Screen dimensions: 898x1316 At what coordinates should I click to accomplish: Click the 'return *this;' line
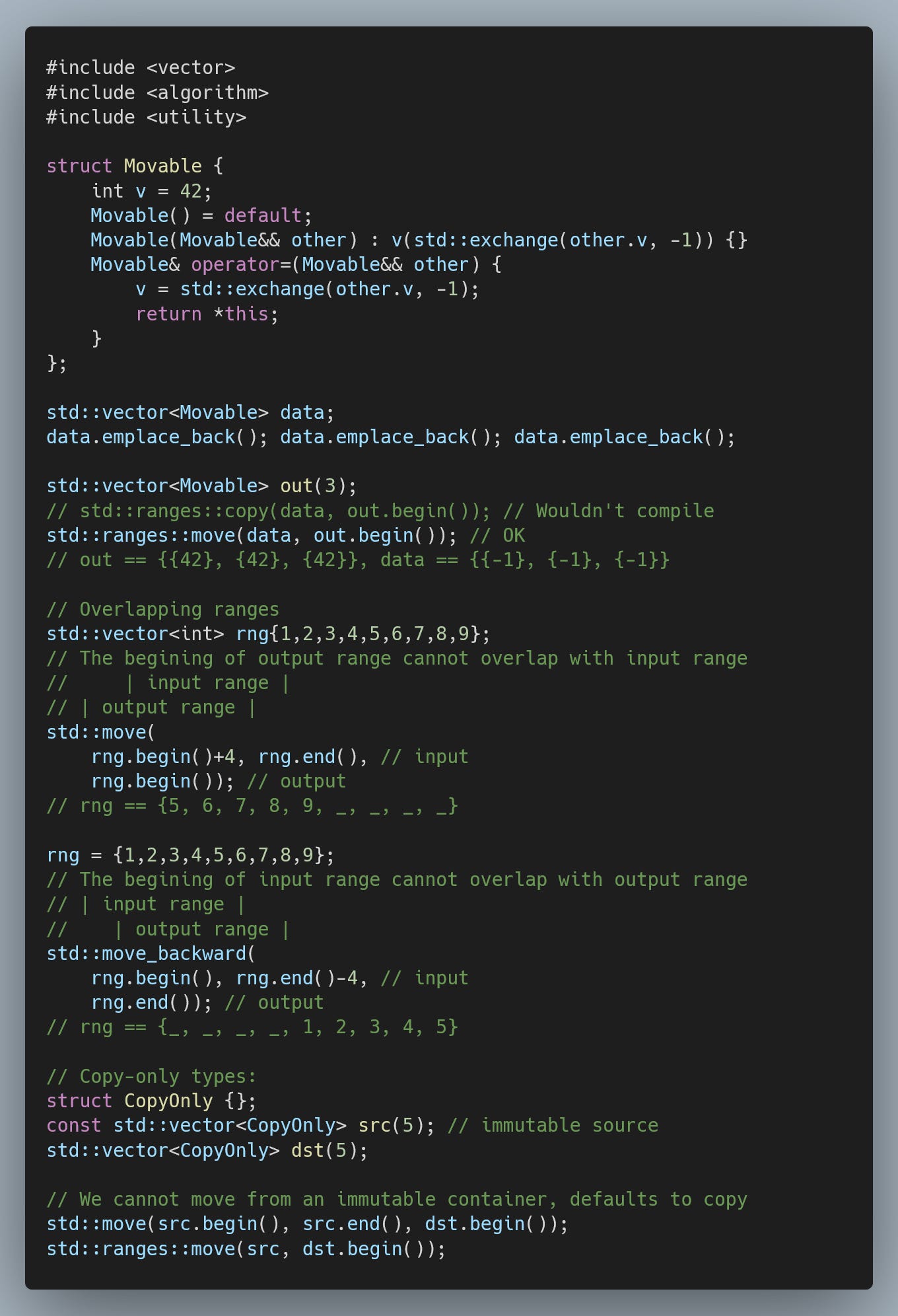(207, 314)
